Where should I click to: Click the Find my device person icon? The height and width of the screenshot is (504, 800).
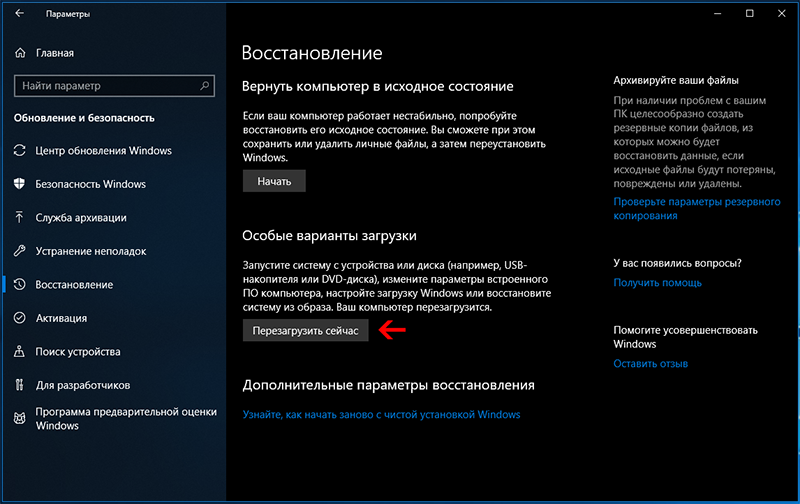pos(19,351)
